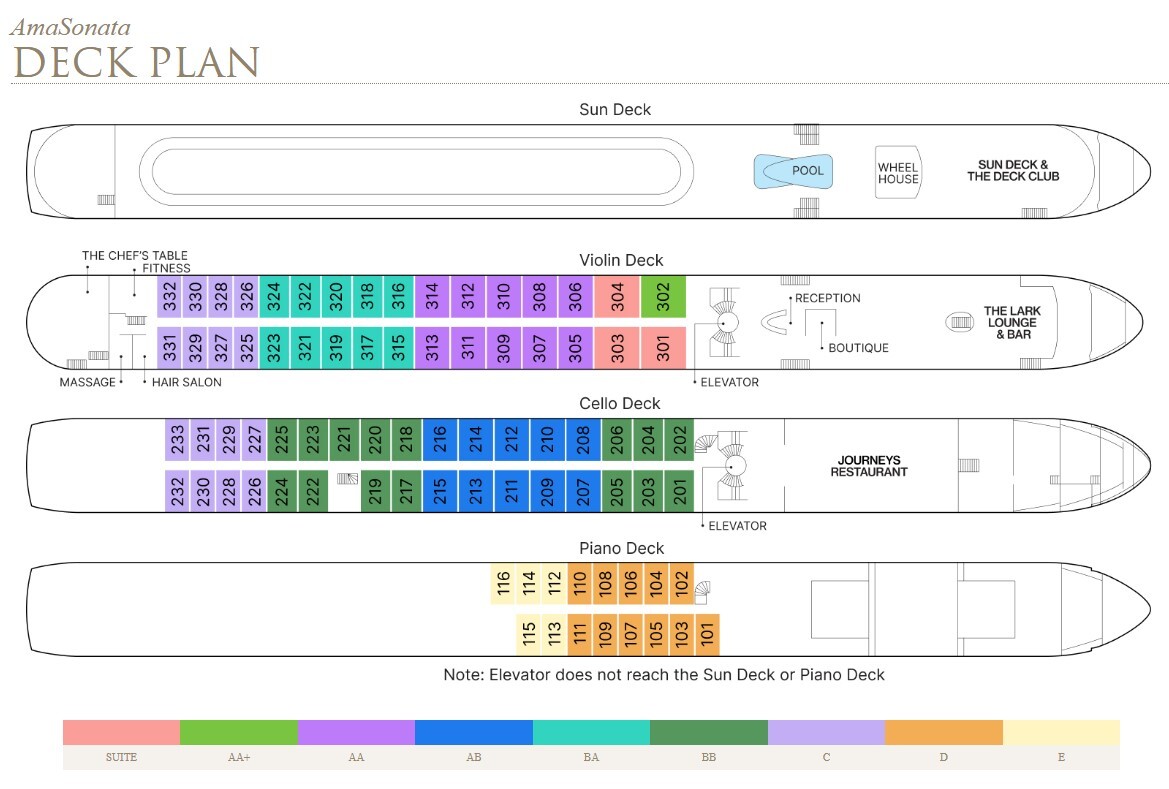Click the Pool icon on Sun Deck
The height and width of the screenshot is (789, 1169).
[794, 171]
